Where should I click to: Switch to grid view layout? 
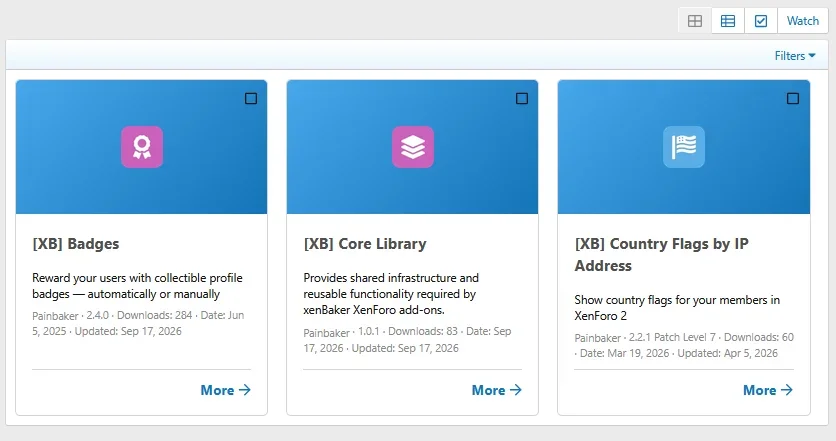[695, 21]
